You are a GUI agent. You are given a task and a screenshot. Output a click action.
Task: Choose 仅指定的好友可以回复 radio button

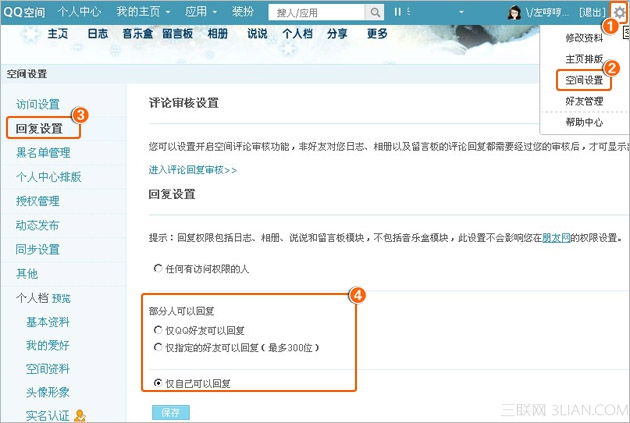click(158, 347)
